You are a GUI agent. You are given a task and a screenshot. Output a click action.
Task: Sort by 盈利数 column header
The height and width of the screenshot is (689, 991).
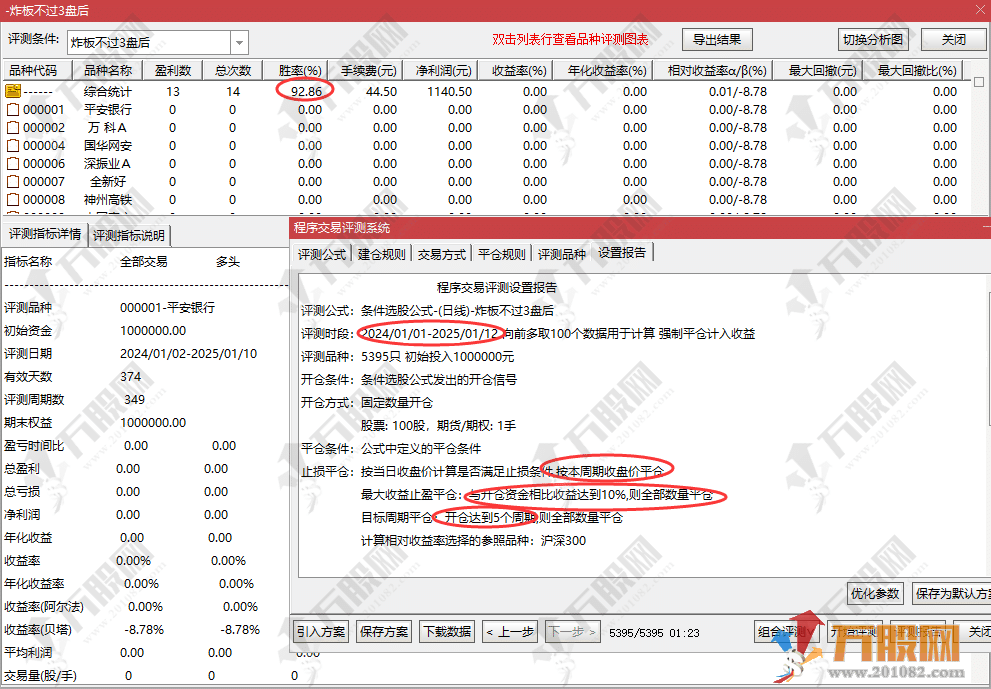(173, 70)
